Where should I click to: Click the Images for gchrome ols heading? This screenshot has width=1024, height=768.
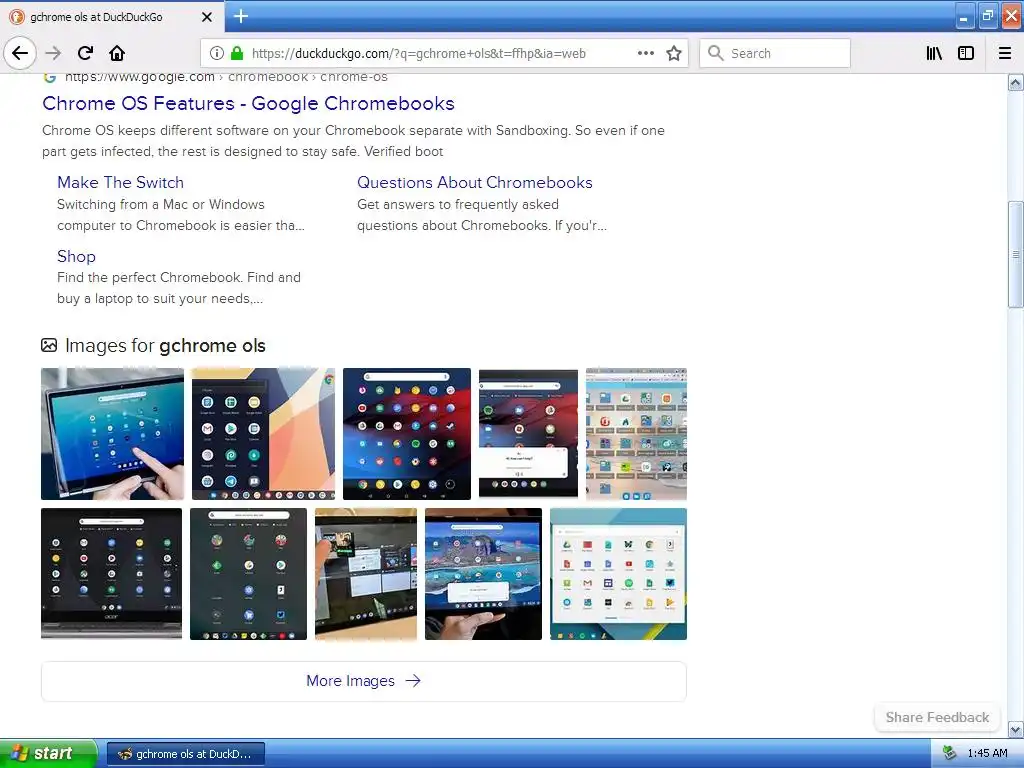coord(165,345)
